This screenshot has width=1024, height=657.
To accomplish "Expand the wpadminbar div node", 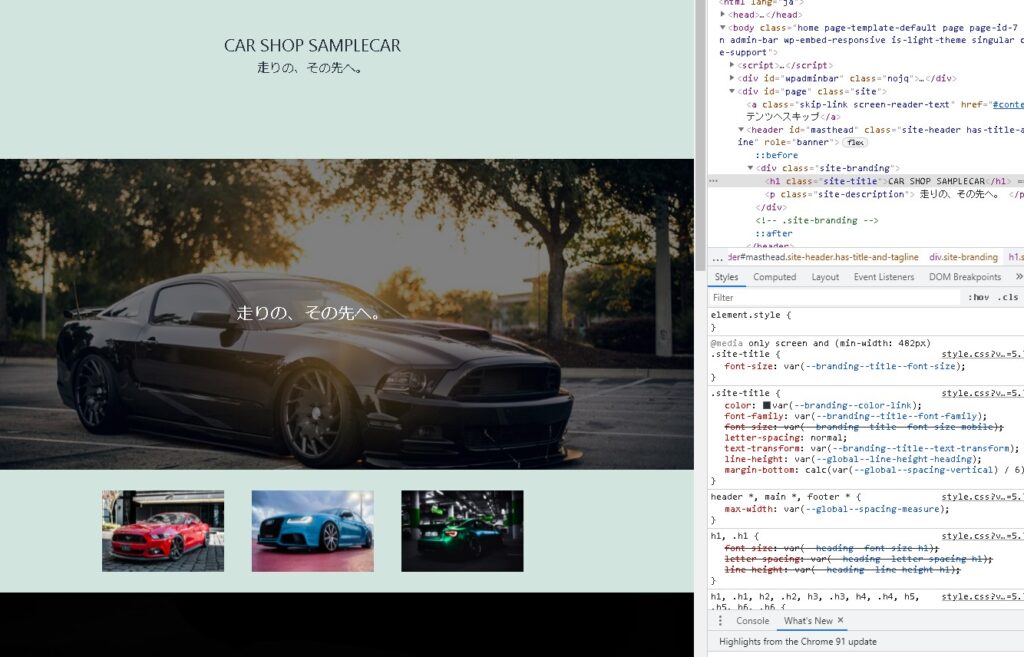I will [x=732, y=78].
